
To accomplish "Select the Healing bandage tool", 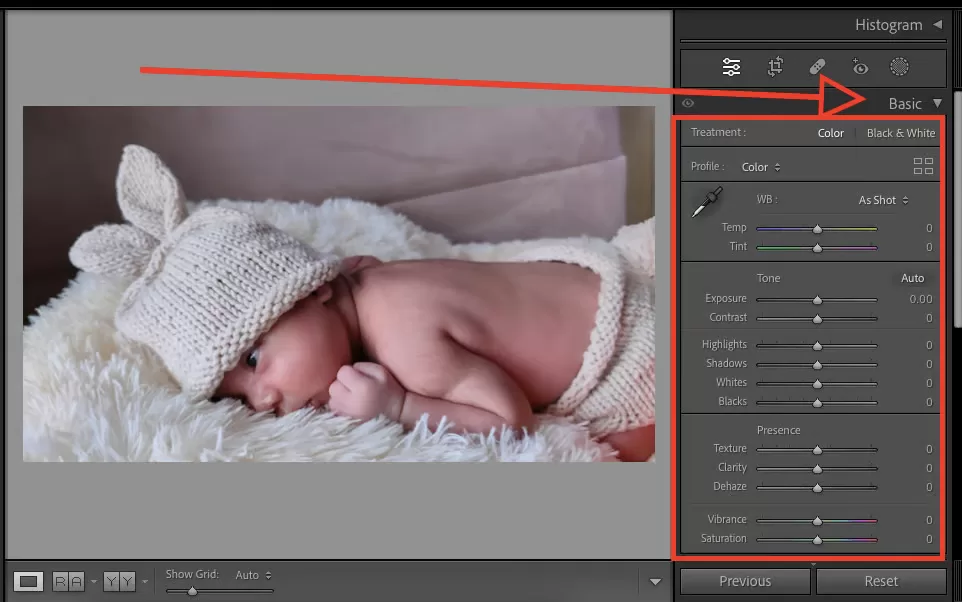I will (817, 67).
